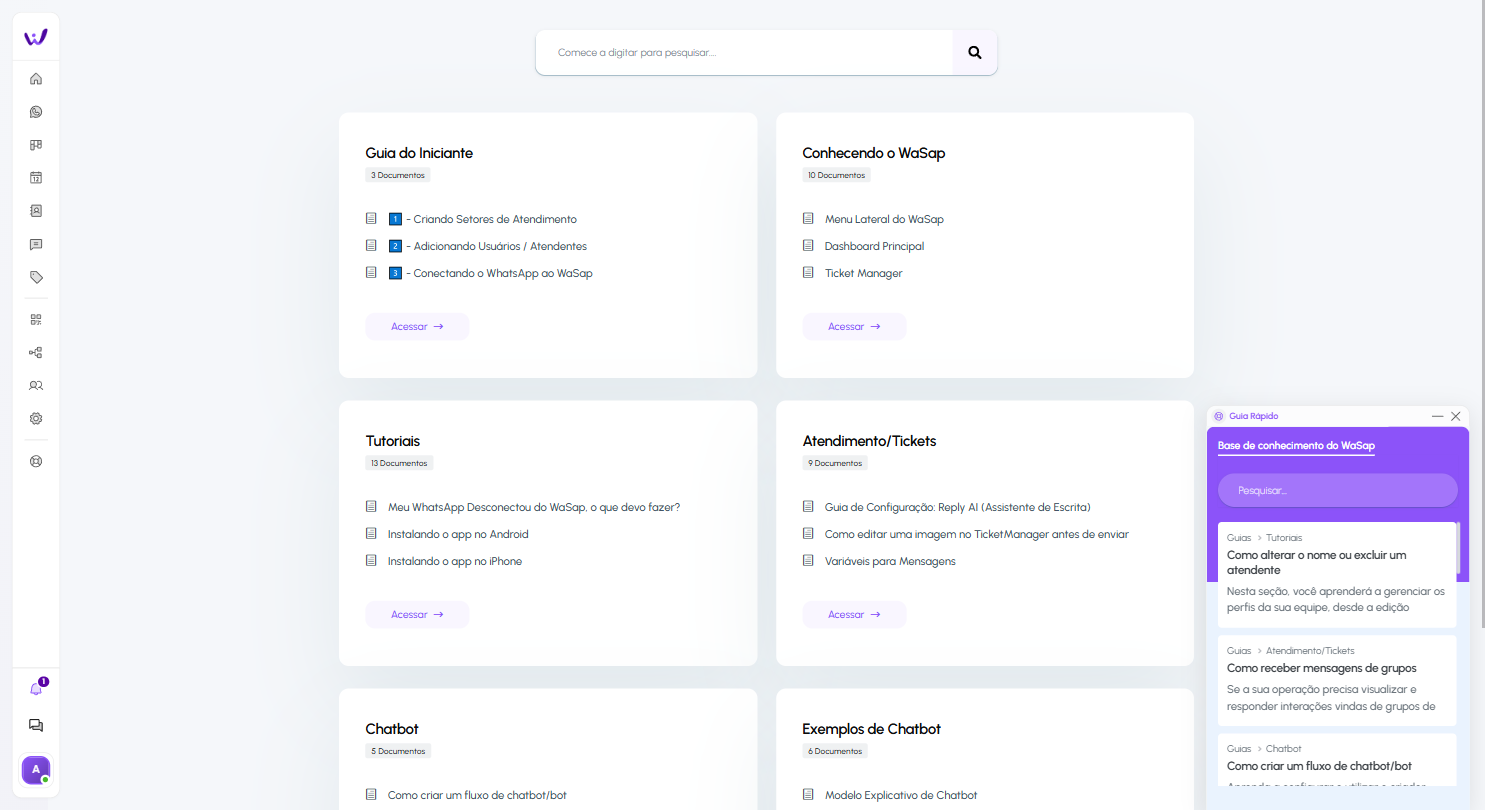Open user avatar 'A' profile menu
This screenshot has width=1485, height=810.
tap(36, 770)
